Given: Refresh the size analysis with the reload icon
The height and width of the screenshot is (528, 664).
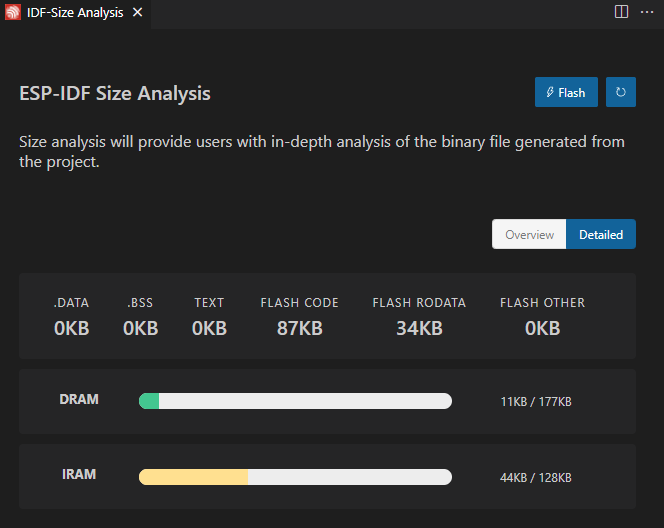Looking at the screenshot, I should (x=621, y=92).
